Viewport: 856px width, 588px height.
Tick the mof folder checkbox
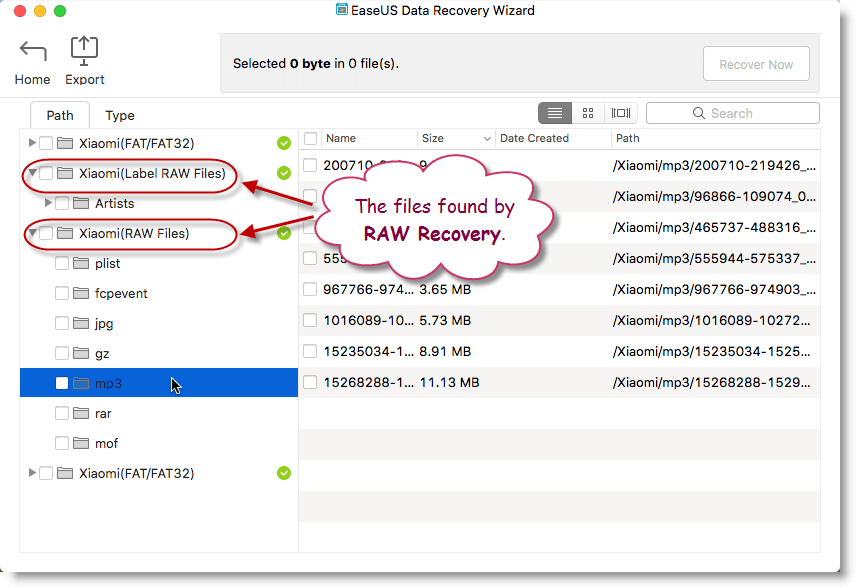click(x=62, y=443)
